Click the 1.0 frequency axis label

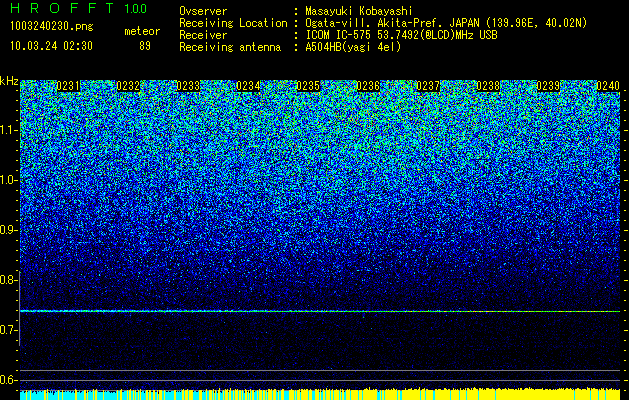pos(7,180)
